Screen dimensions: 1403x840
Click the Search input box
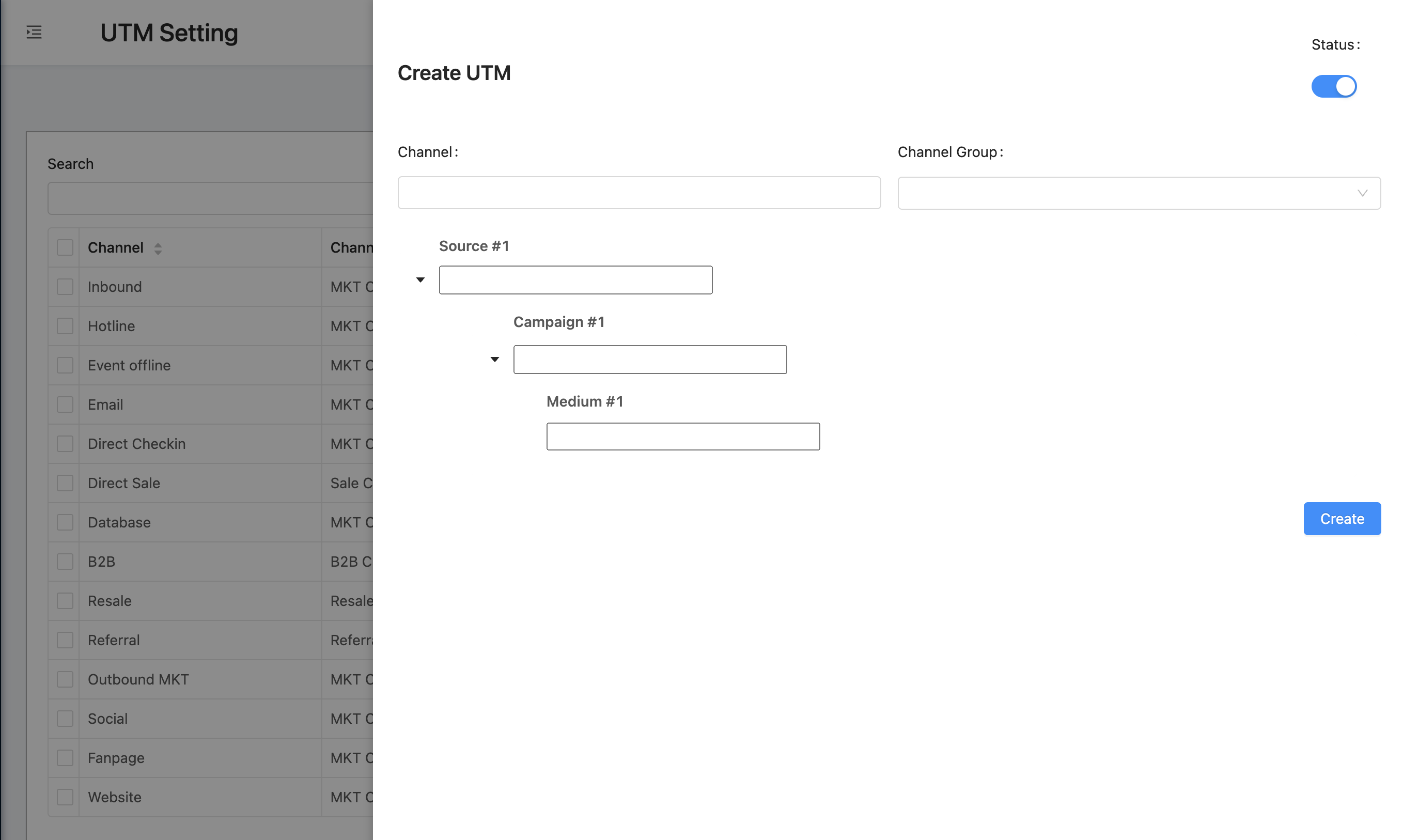209,198
